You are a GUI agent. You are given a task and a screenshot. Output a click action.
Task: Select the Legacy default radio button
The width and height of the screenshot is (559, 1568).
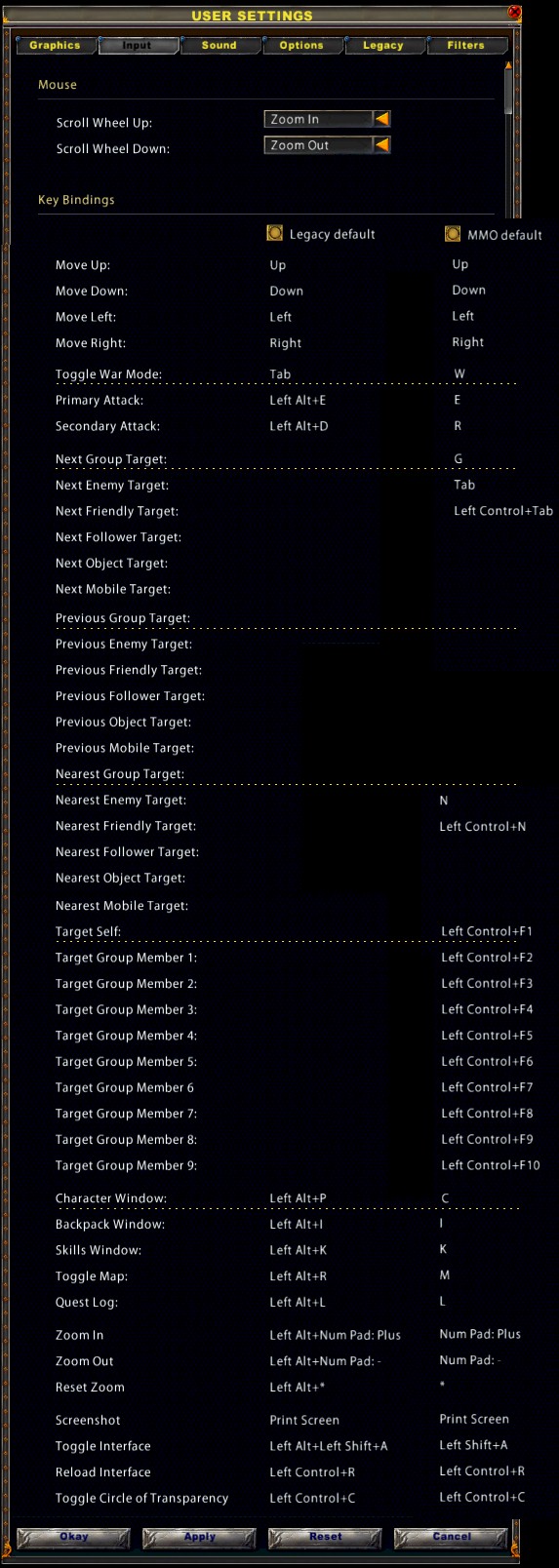pyautogui.click(x=275, y=233)
